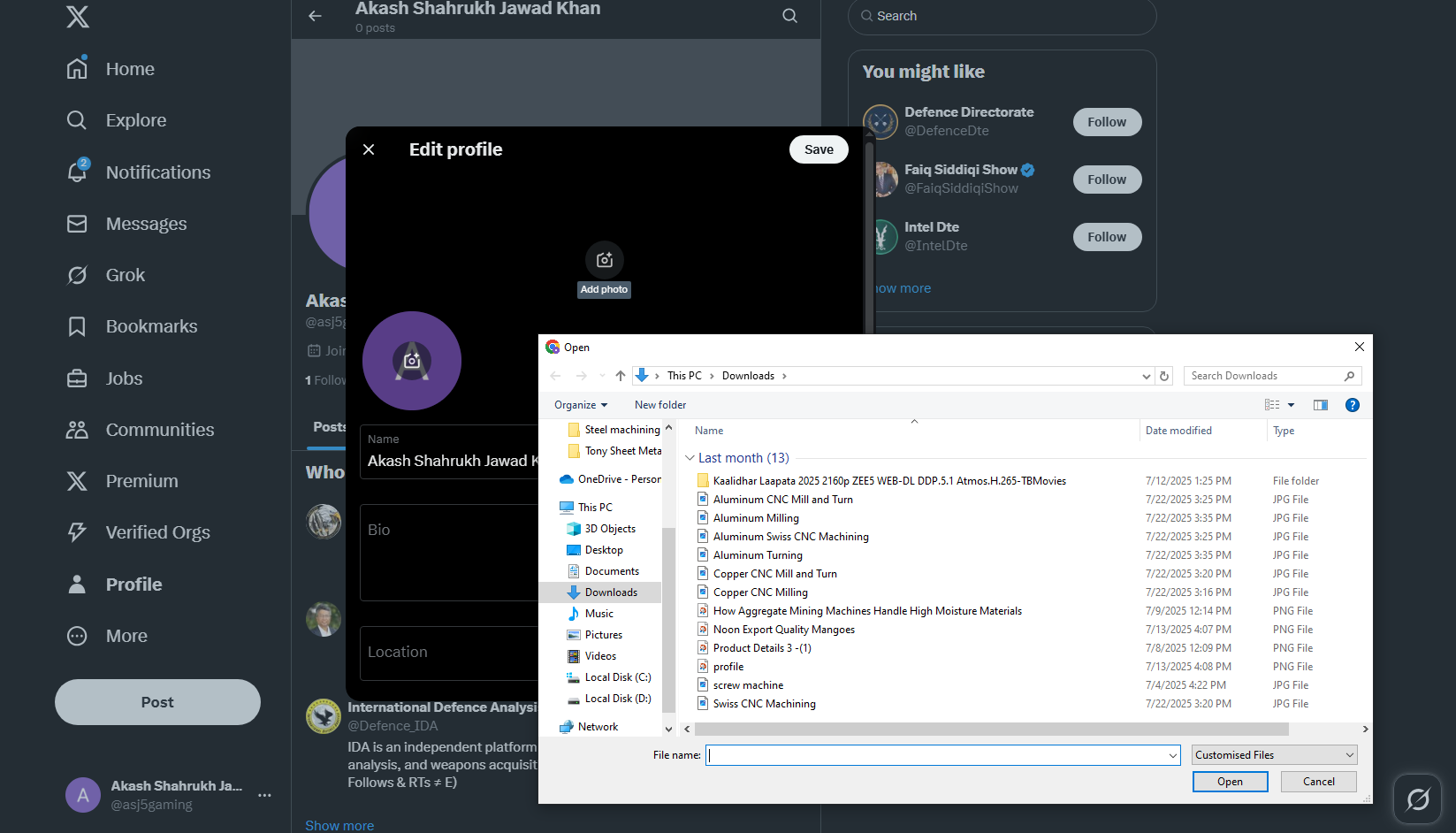Go to the Explore page
Image resolution: width=1456 pixels, height=833 pixels.
pos(116,120)
